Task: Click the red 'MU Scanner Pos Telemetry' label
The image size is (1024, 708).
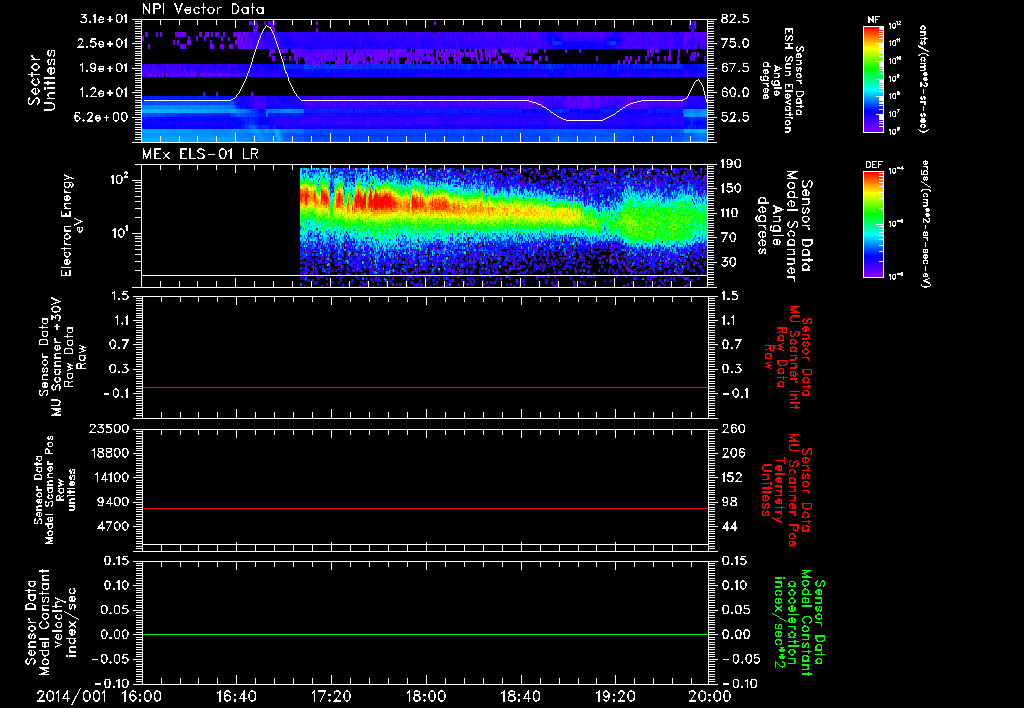Action: point(786,490)
